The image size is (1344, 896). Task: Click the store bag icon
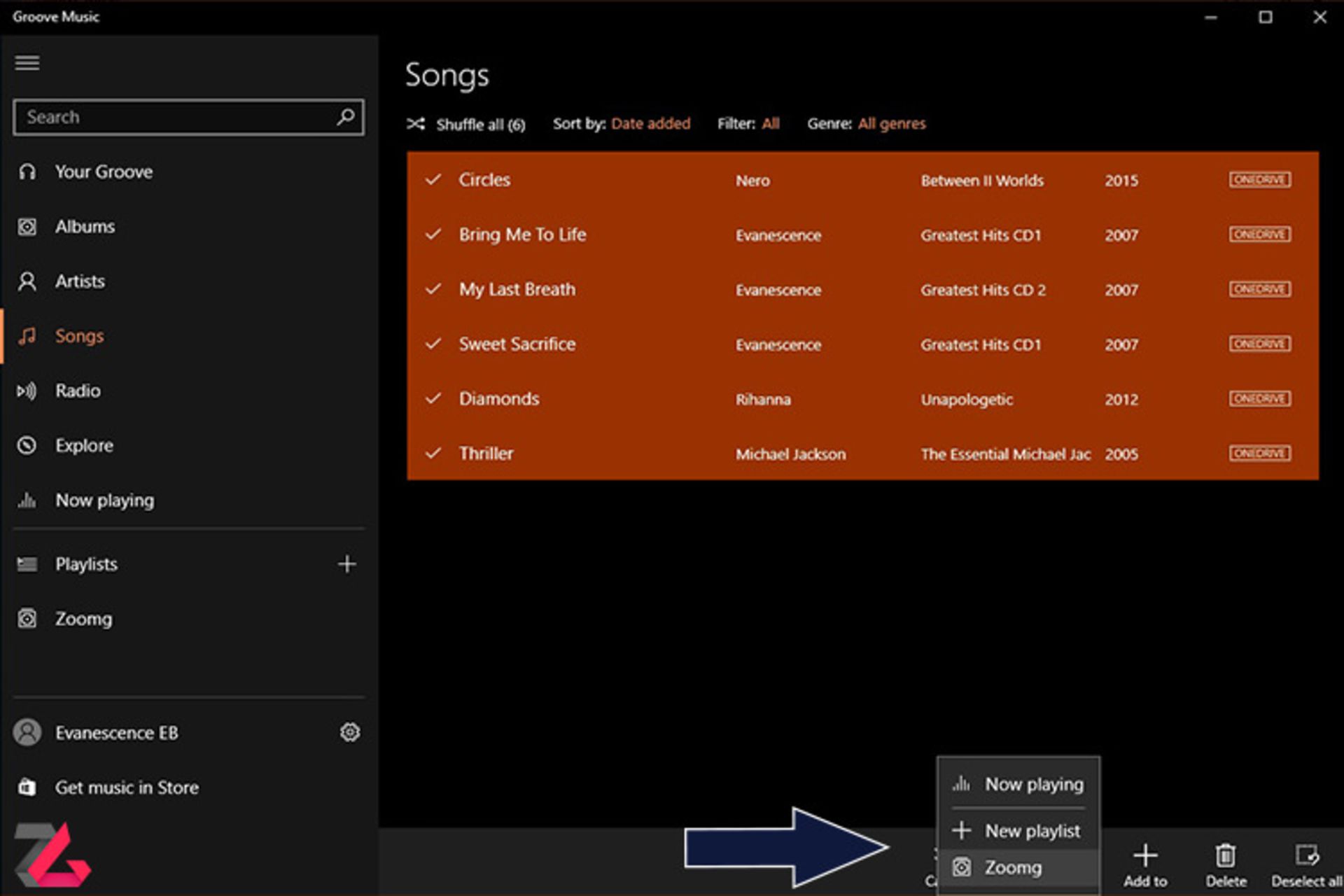click(27, 787)
